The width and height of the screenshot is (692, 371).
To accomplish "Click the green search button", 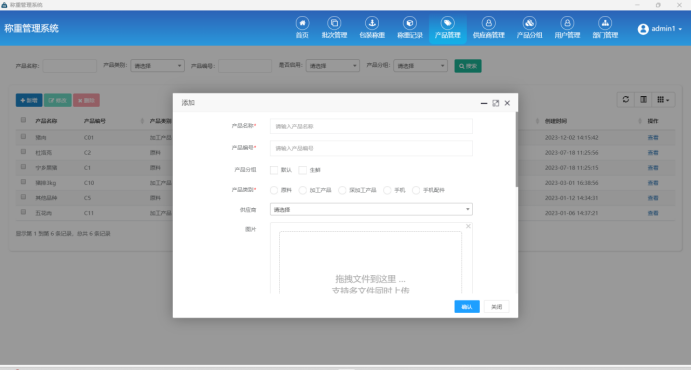I will (x=468, y=66).
